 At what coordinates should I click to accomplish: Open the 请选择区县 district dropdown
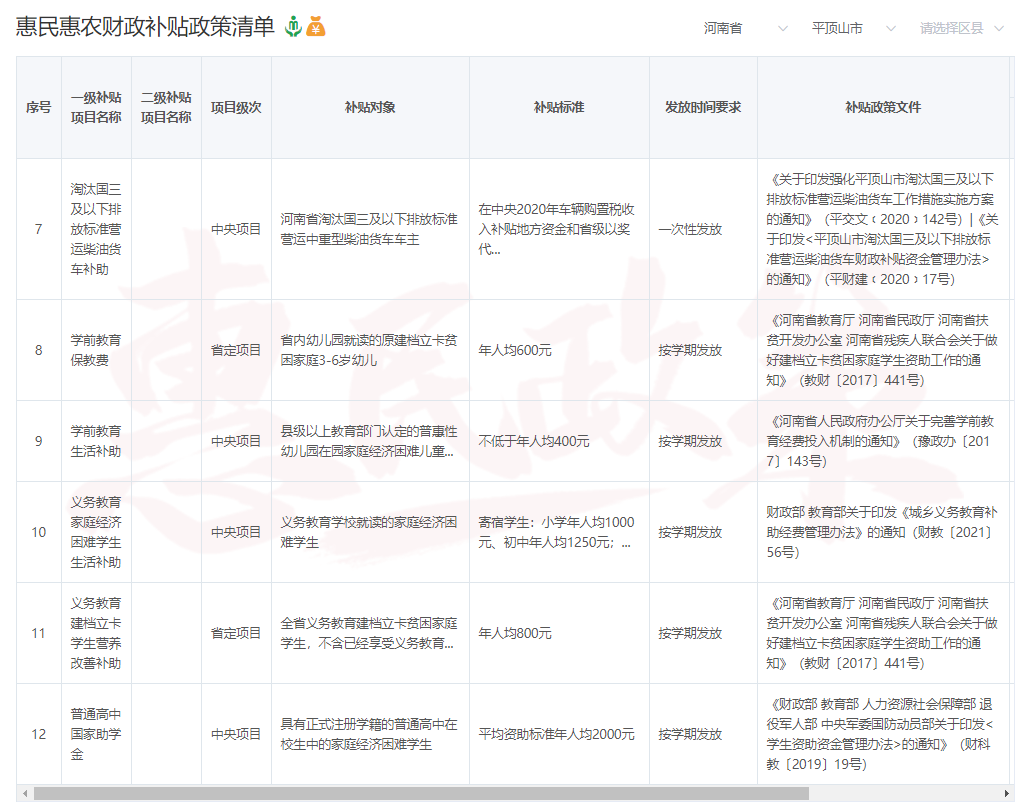tap(961, 28)
